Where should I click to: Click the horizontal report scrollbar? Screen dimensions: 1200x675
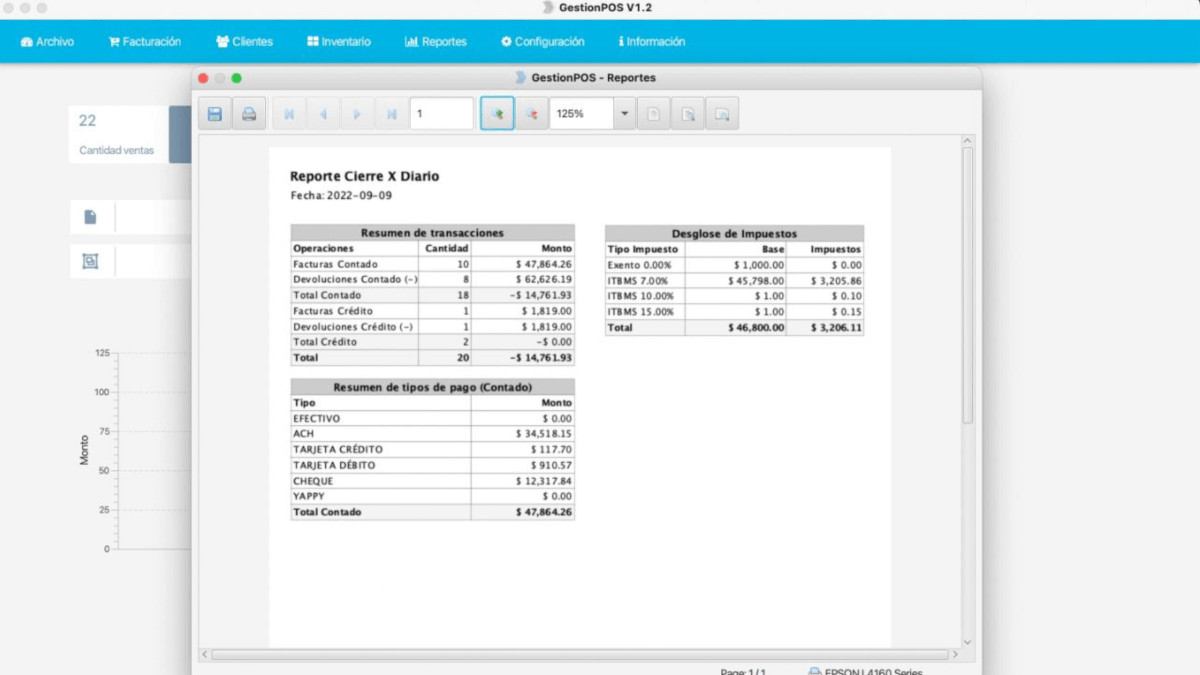click(x=580, y=654)
